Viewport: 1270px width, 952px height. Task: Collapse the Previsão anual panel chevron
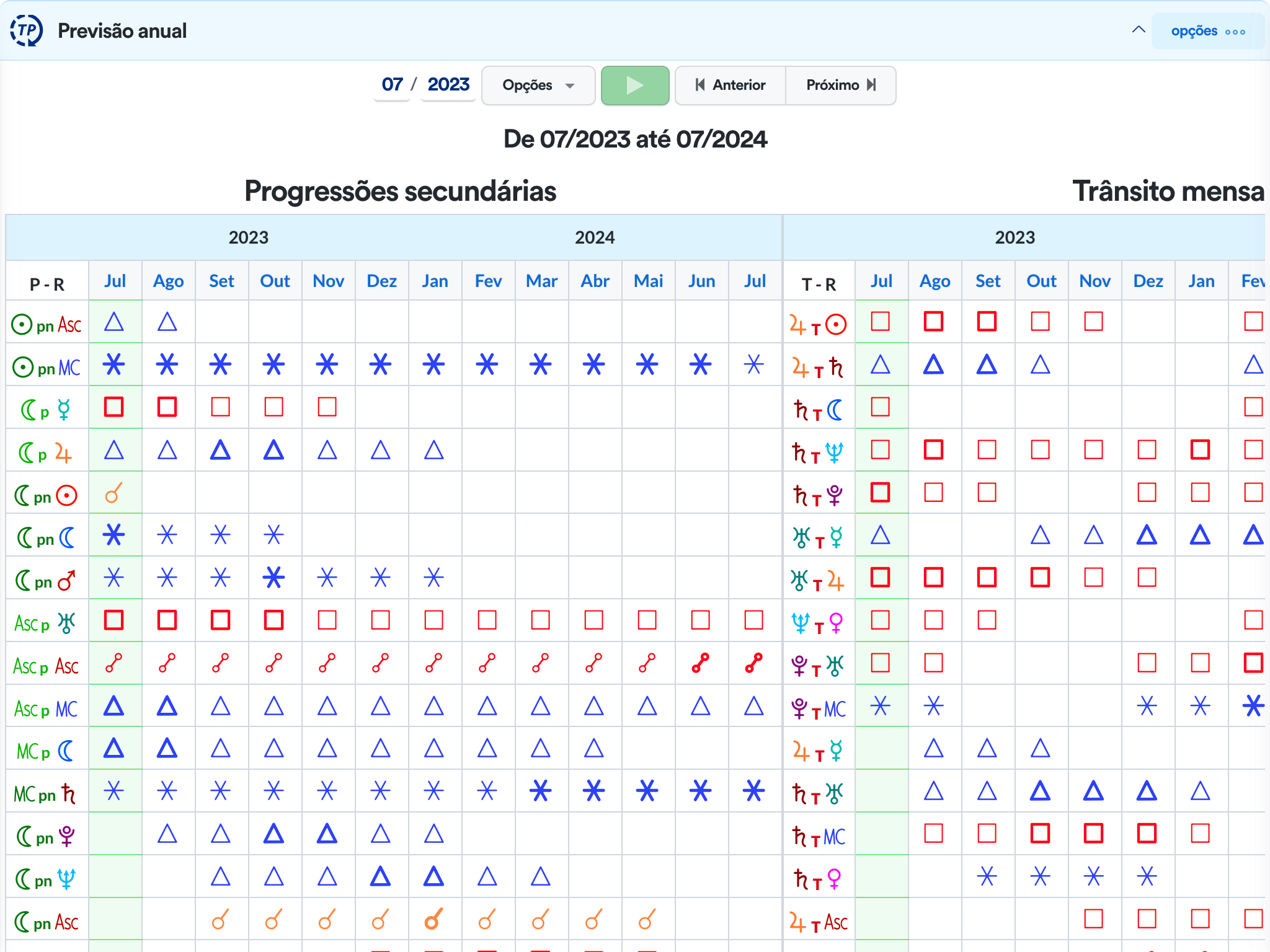[x=1138, y=30]
